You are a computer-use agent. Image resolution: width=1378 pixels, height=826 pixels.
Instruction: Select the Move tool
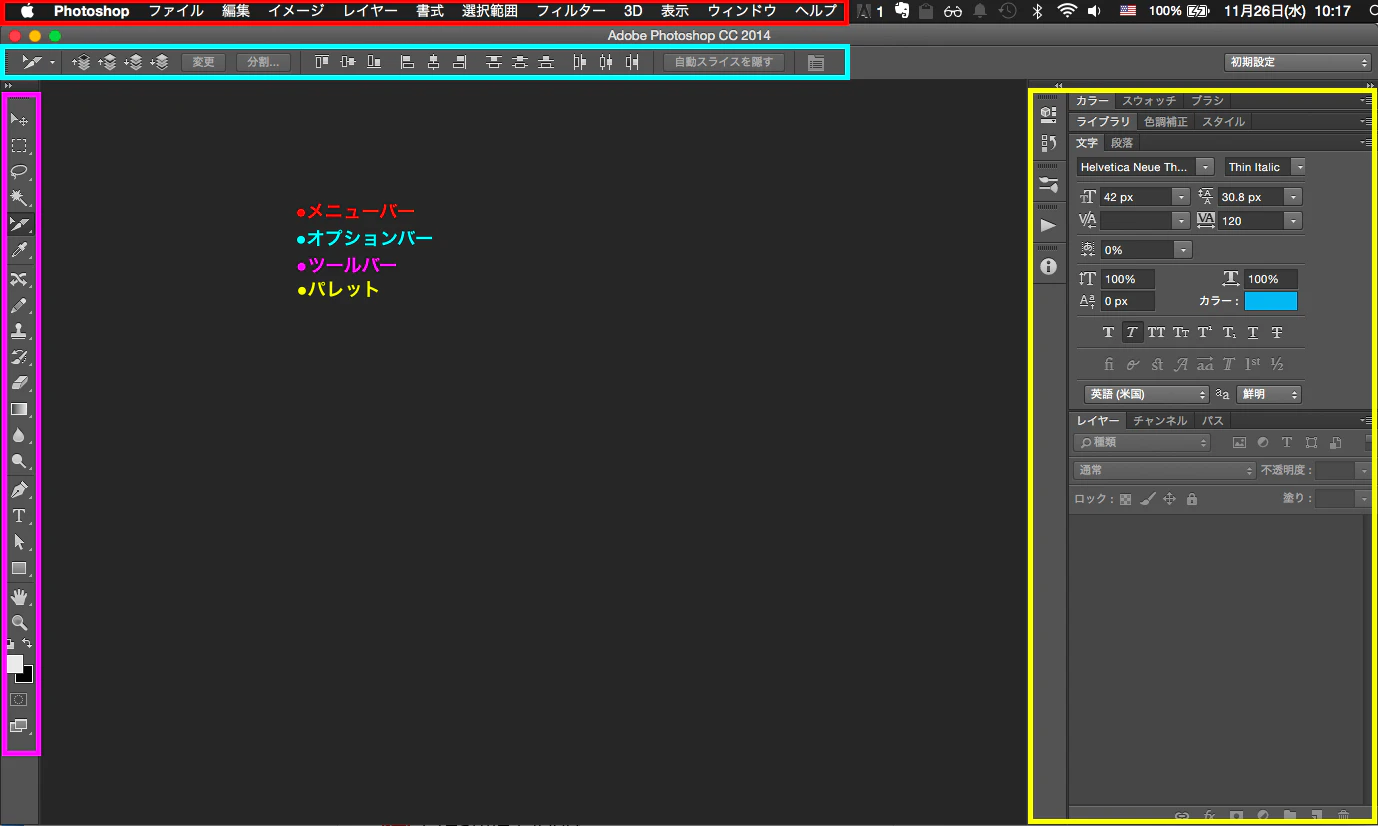pos(19,119)
